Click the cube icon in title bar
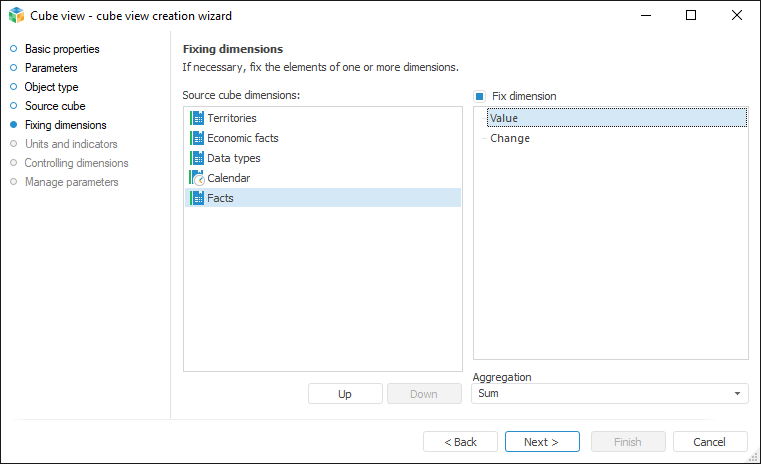The height and width of the screenshot is (464, 761). click(x=16, y=16)
